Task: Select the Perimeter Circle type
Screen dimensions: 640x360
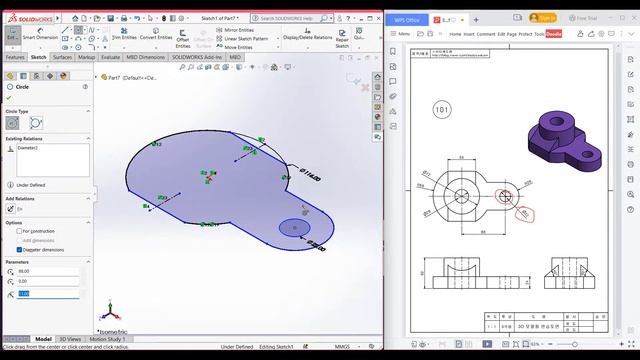Action: (36, 123)
